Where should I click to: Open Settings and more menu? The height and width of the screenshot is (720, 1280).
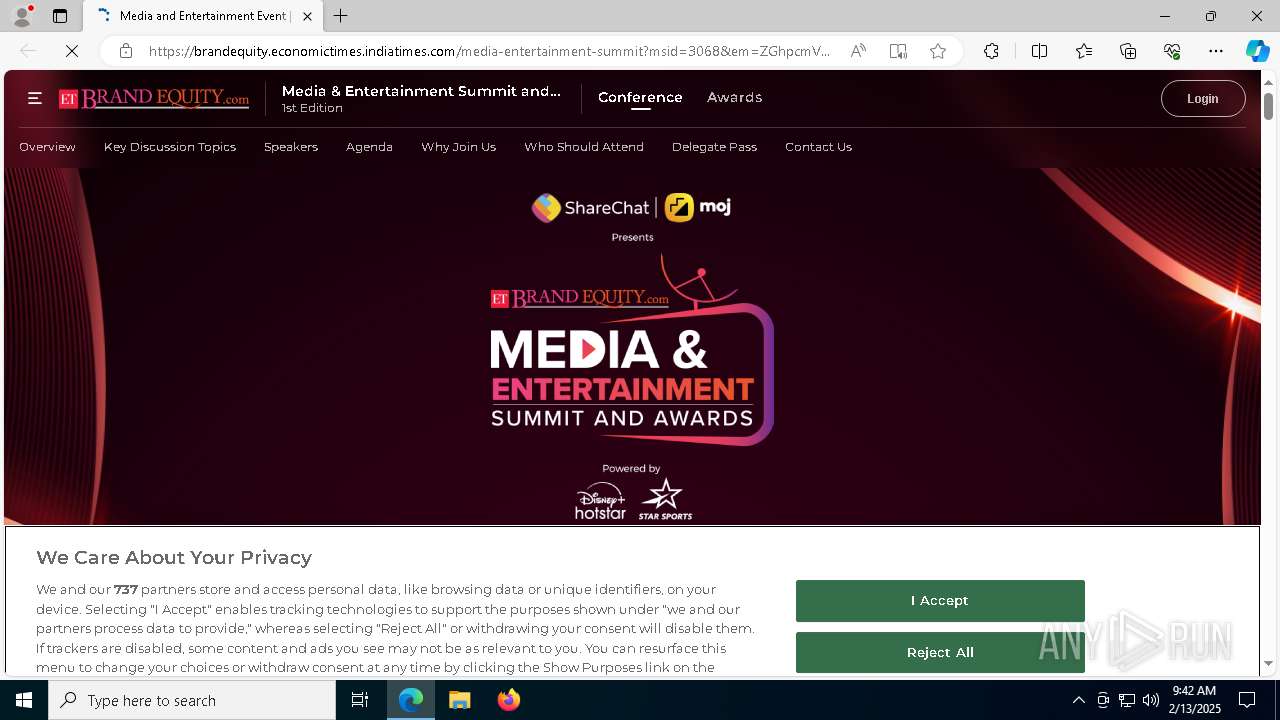coord(1216,51)
